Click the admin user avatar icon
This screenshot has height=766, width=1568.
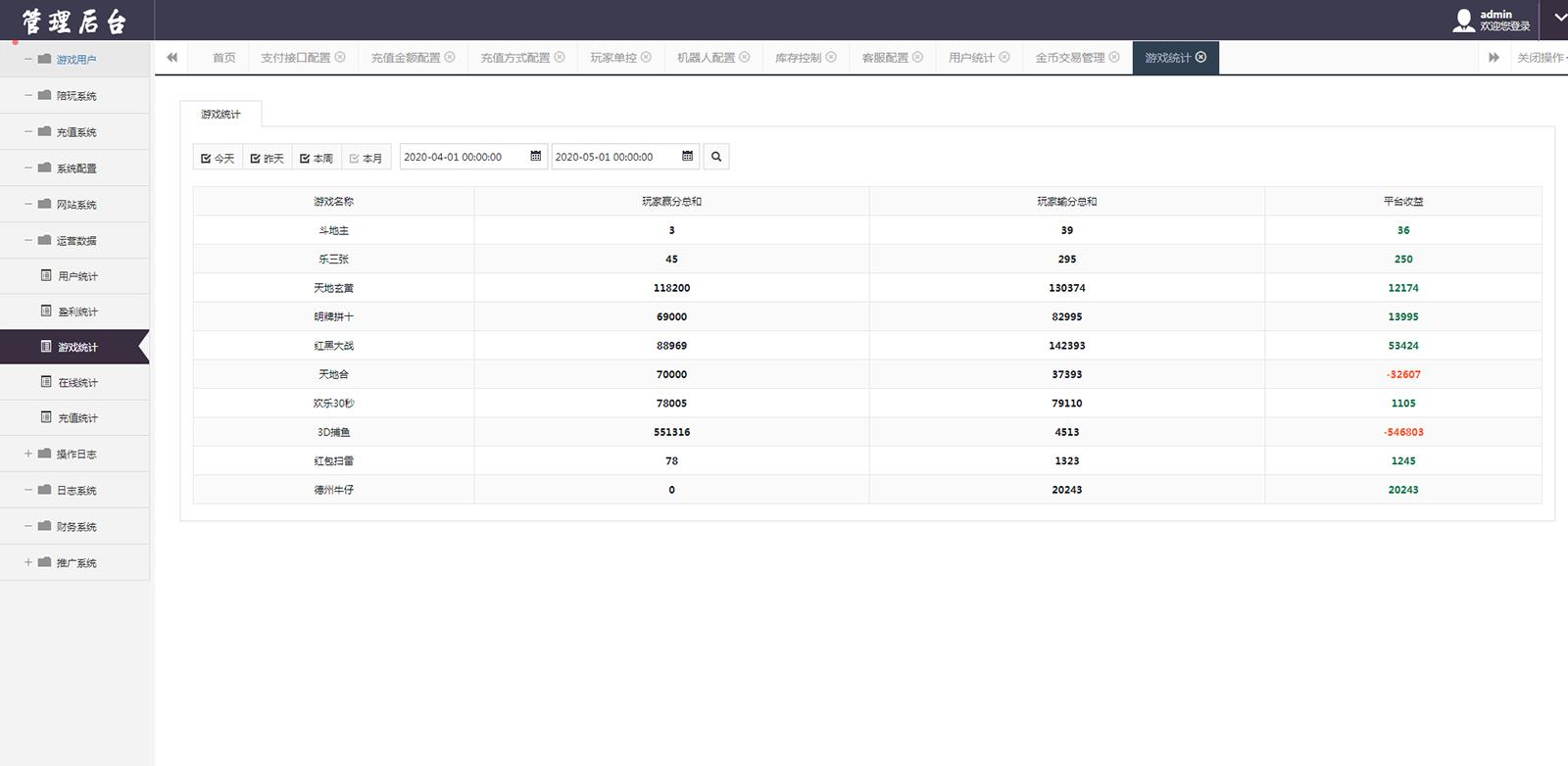point(1463,21)
